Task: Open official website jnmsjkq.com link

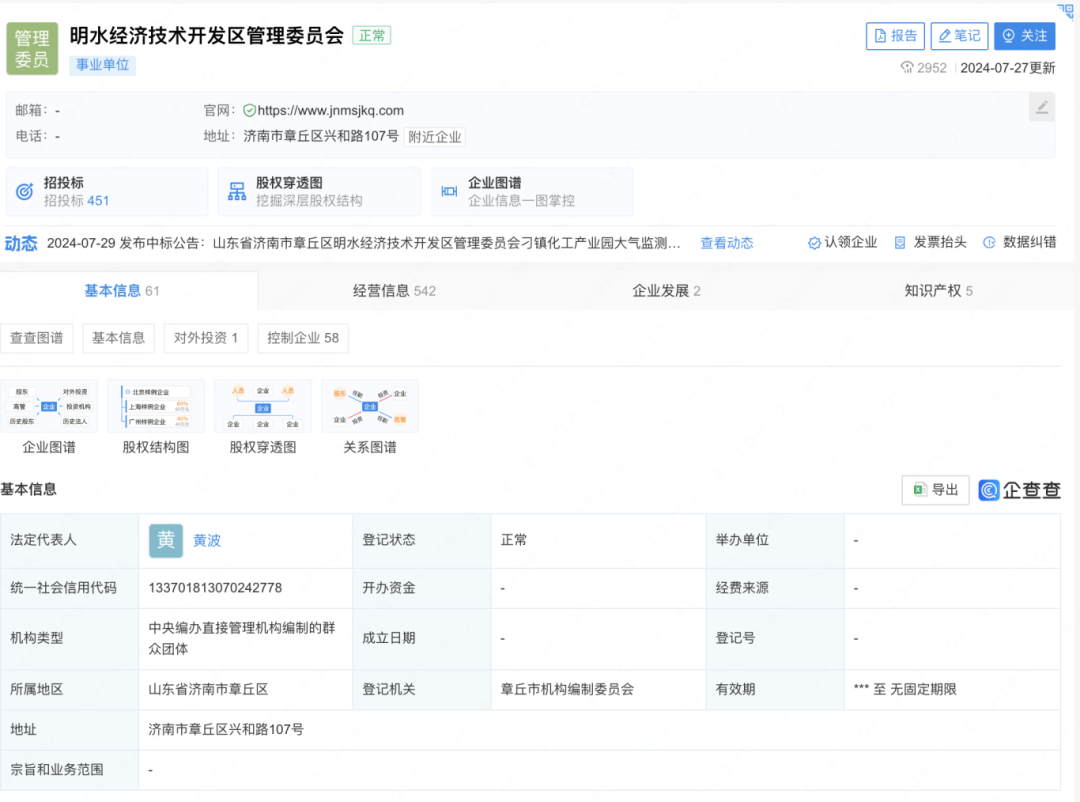Action: coord(330,111)
